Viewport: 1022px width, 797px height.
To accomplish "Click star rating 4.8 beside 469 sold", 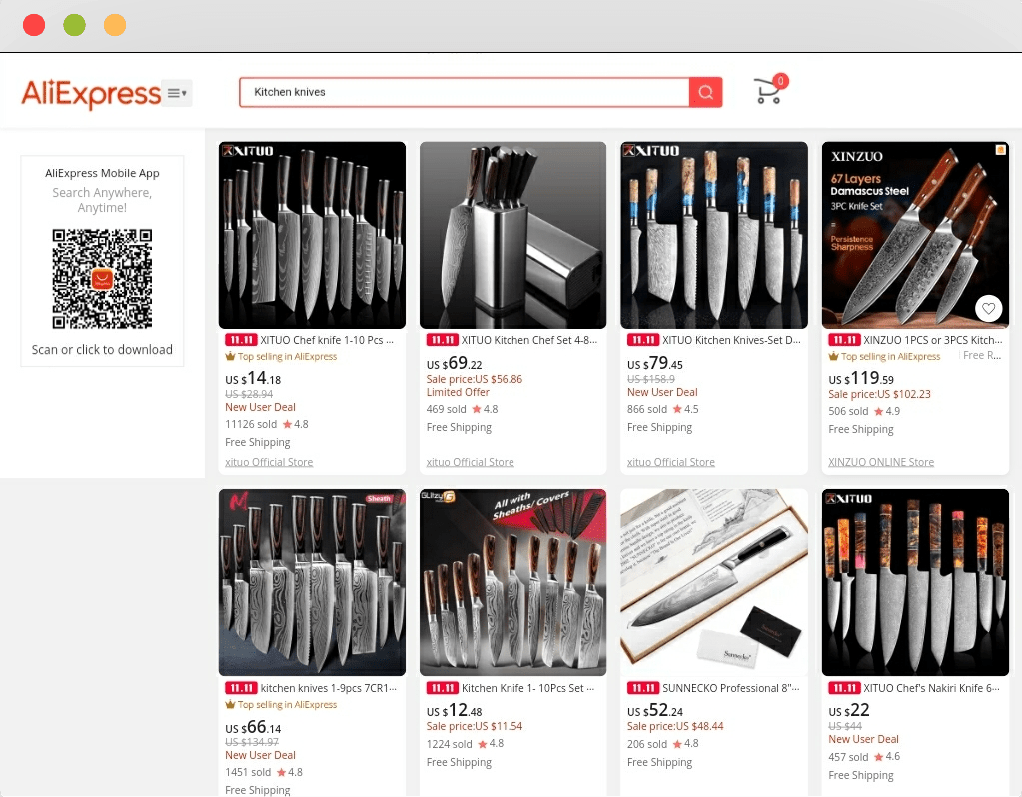I will point(485,409).
